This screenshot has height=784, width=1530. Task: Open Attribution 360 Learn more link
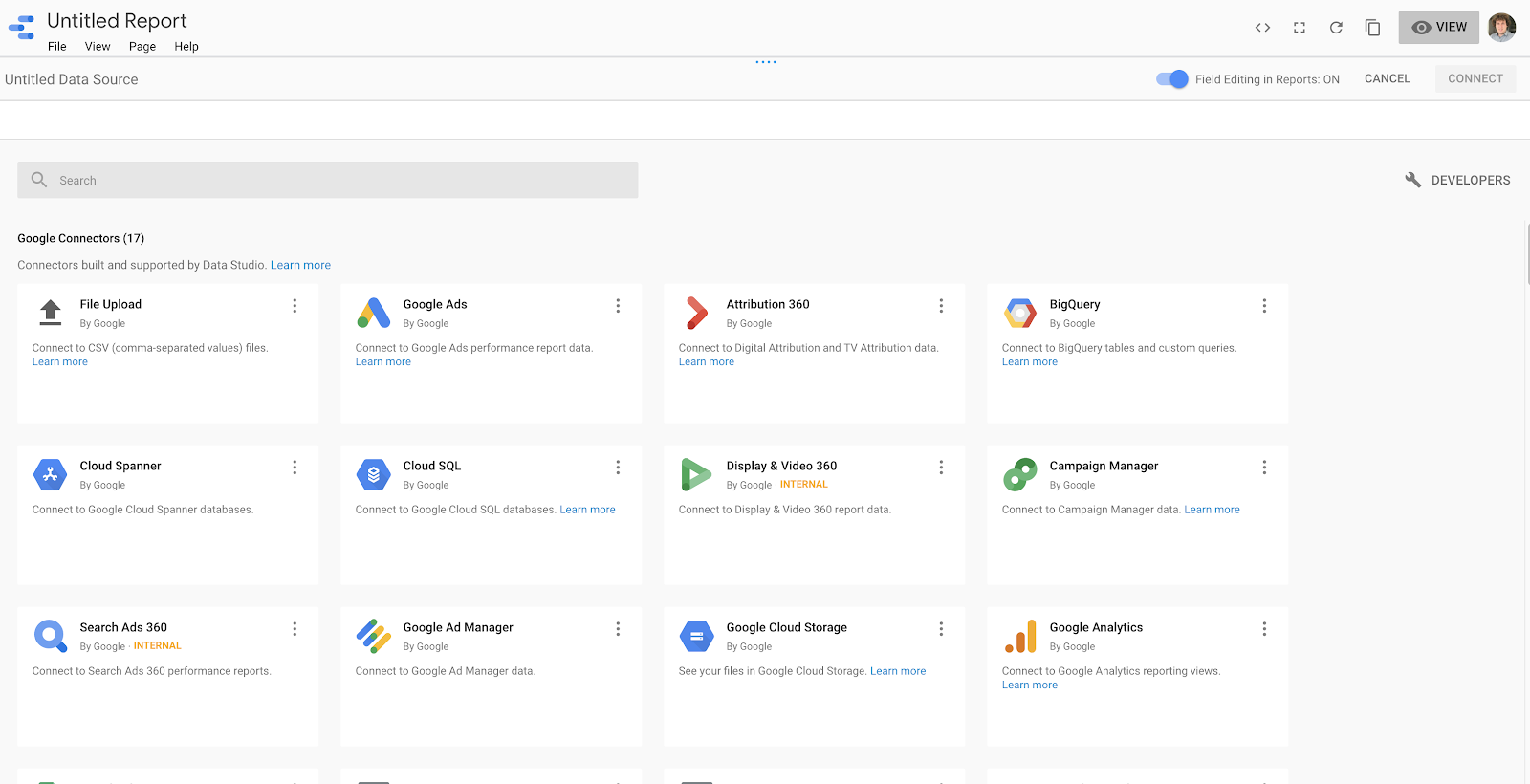[707, 361]
